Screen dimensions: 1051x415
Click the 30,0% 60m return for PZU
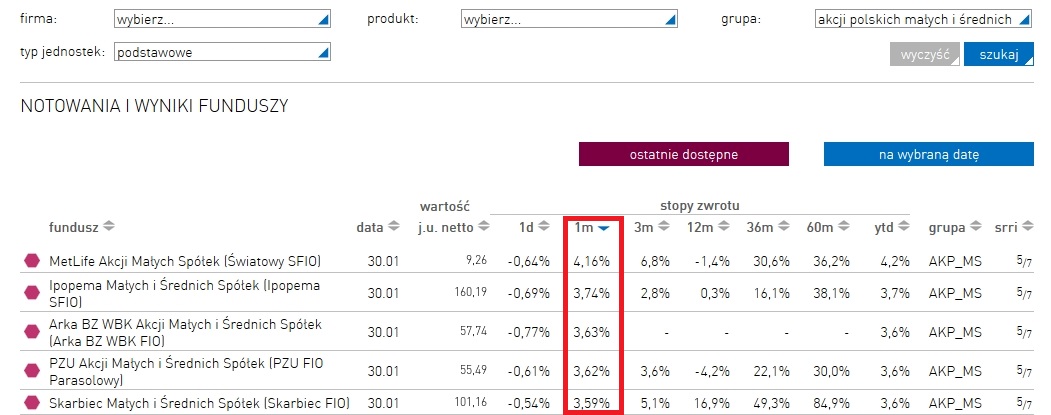(832, 371)
